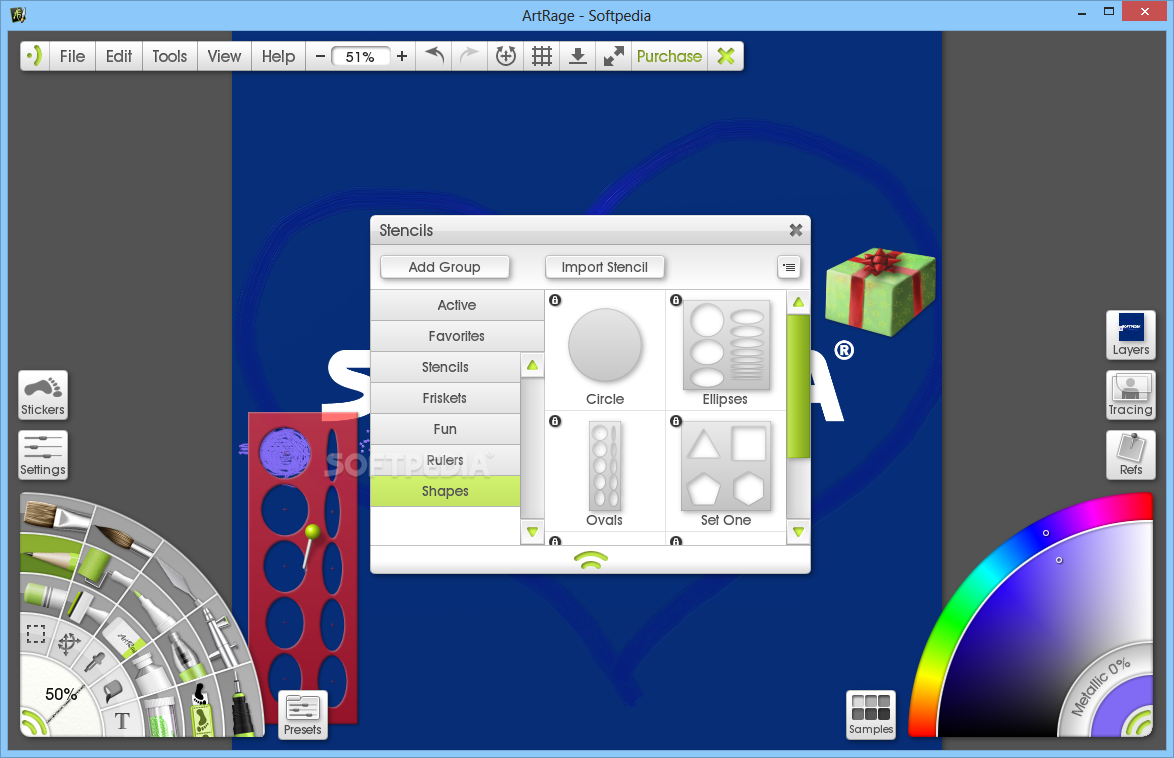The height and width of the screenshot is (758, 1174).
Task: Open the Edit menu
Action: coord(119,56)
